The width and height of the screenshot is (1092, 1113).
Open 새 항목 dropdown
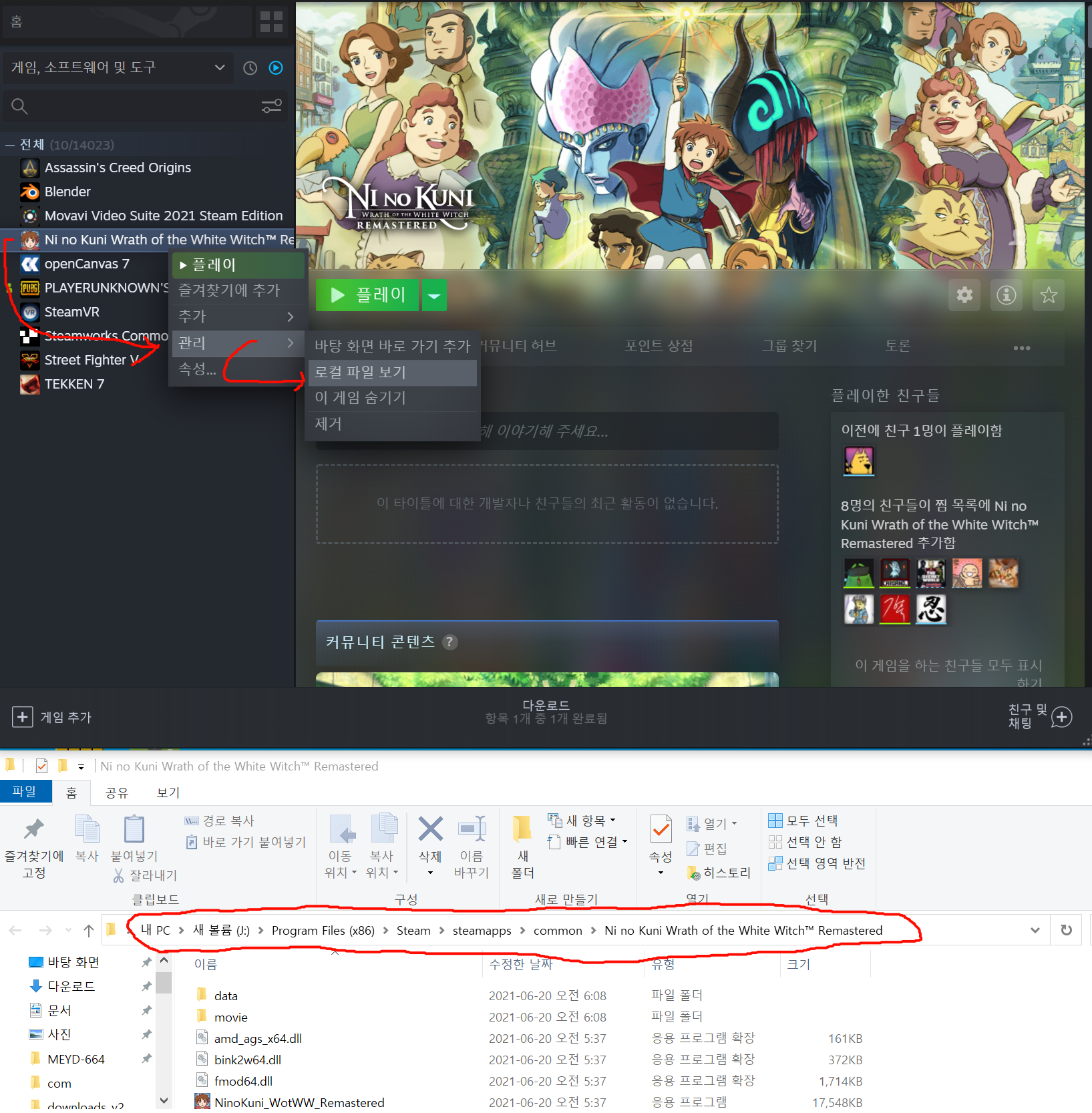coord(582,820)
